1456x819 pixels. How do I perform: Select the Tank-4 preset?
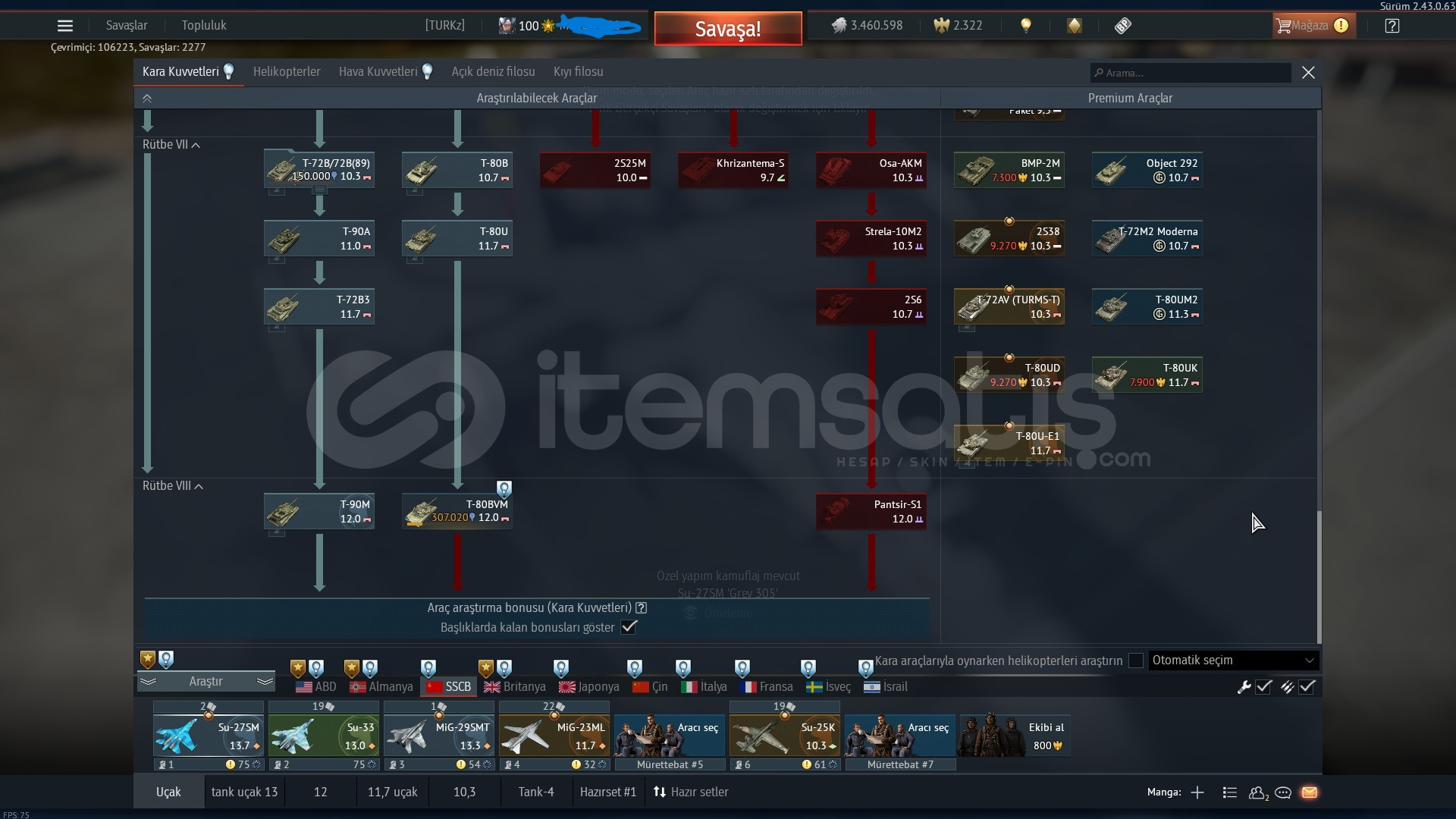[536, 792]
